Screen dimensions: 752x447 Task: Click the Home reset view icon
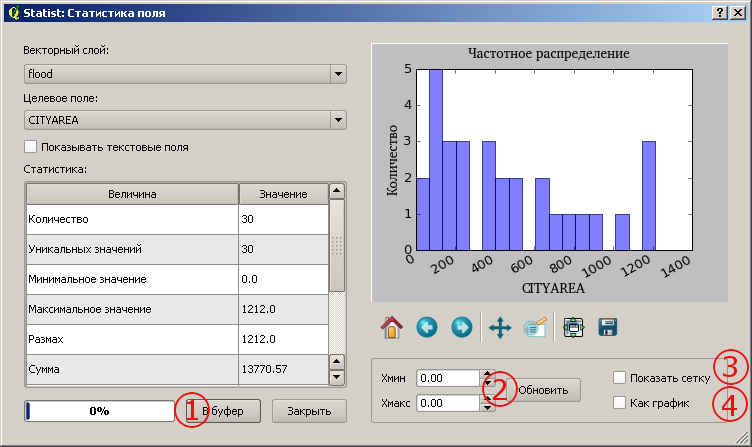point(392,328)
